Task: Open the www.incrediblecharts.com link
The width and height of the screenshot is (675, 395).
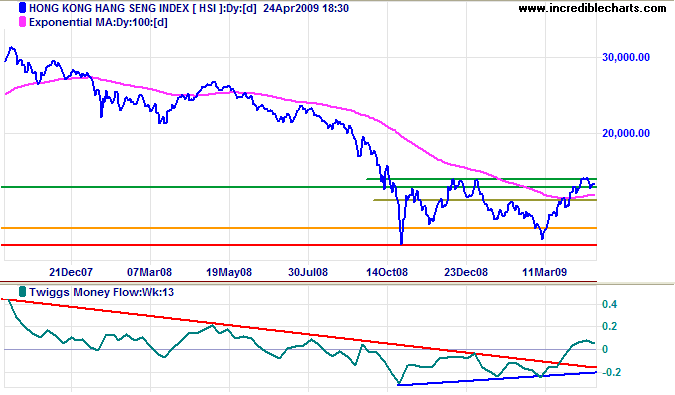Action: pos(592,8)
